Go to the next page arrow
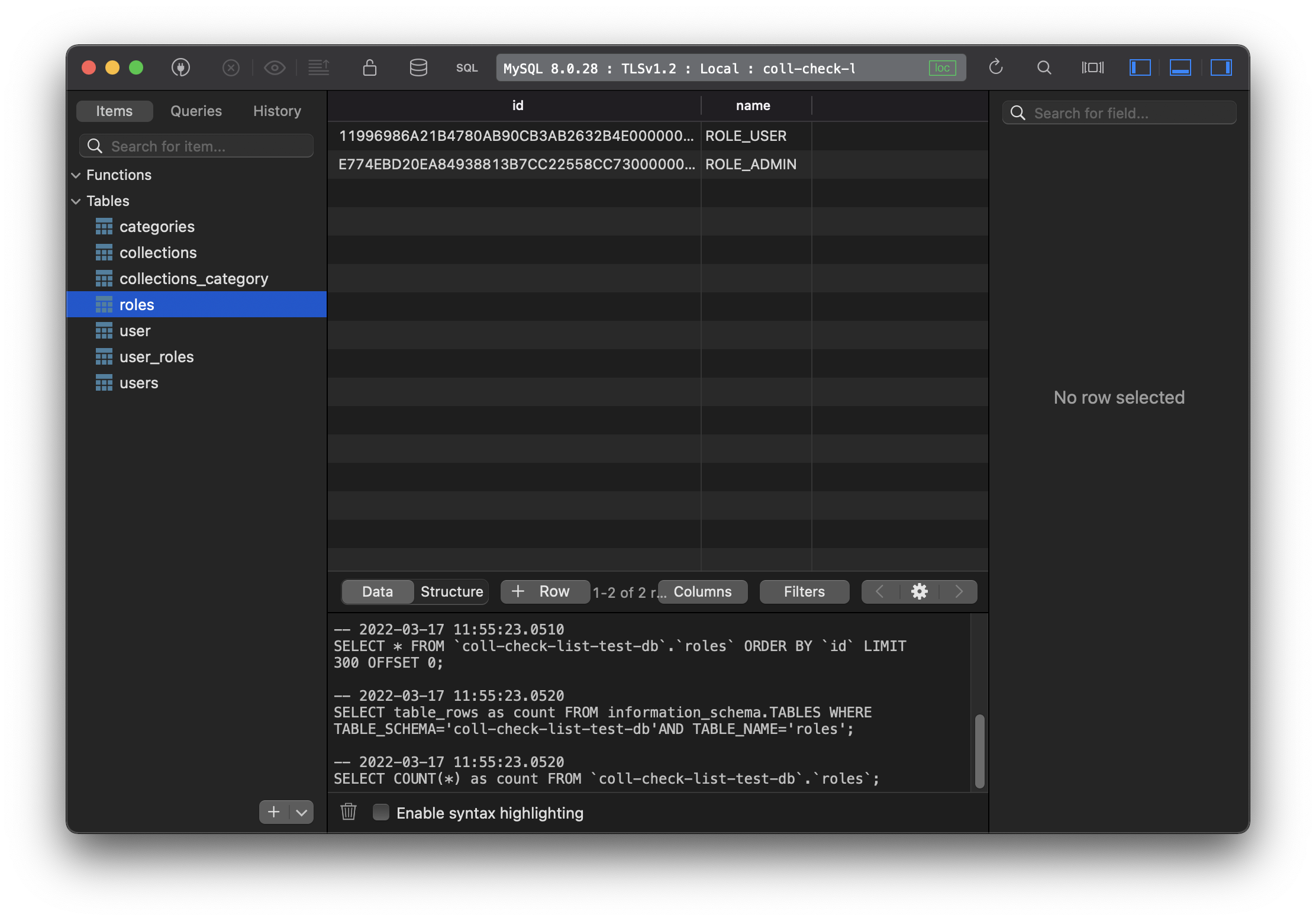Image resolution: width=1316 pixels, height=921 pixels. pyautogui.click(x=959, y=592)
